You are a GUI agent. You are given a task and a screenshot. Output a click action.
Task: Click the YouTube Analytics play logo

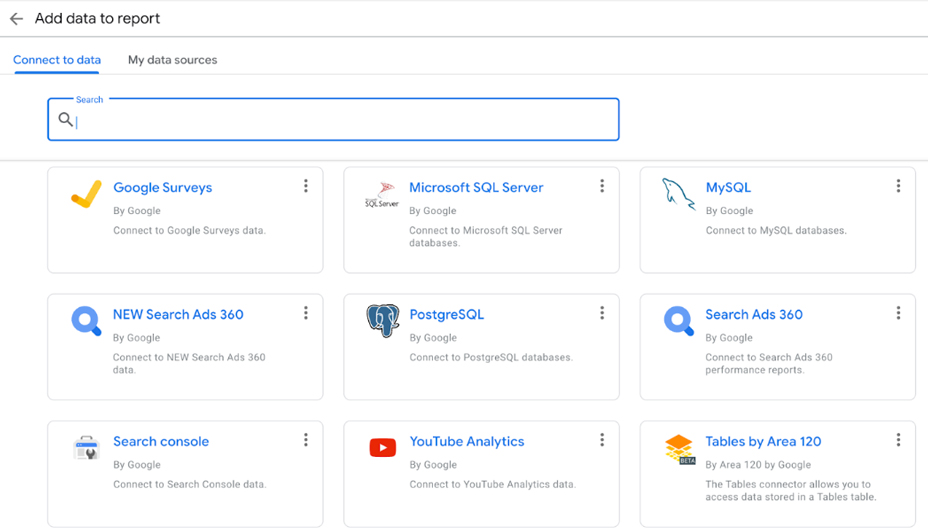tap(382, 448)
